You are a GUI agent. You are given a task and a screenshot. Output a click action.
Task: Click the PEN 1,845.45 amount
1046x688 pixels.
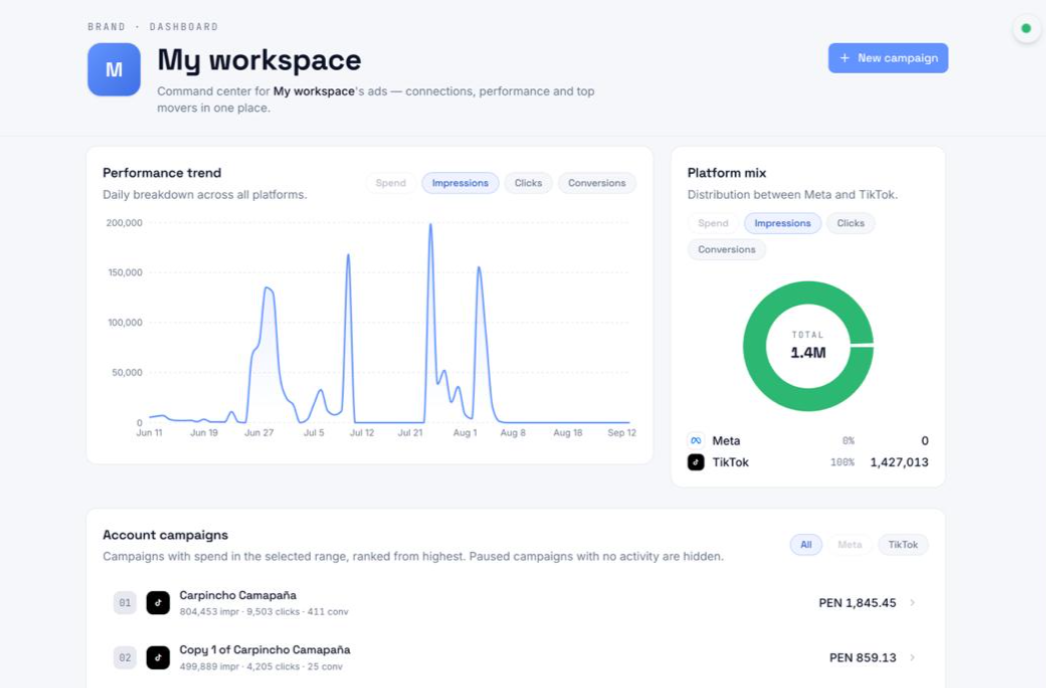[x=857, y=603]
